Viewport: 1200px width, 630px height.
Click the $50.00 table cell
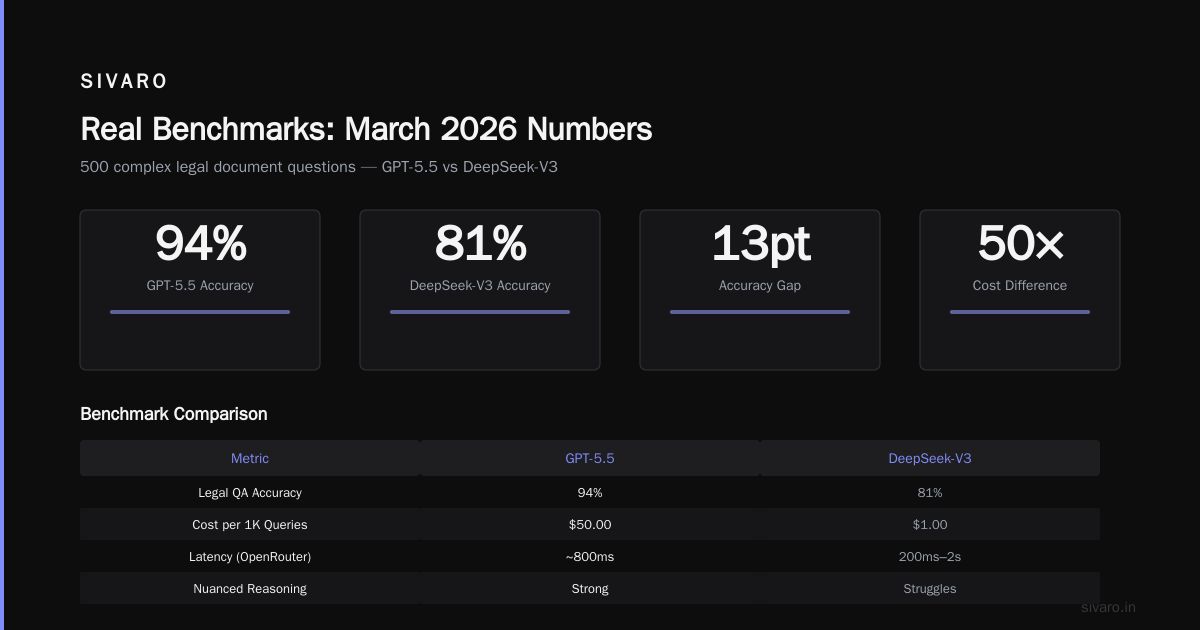click(x=590, y=524)
